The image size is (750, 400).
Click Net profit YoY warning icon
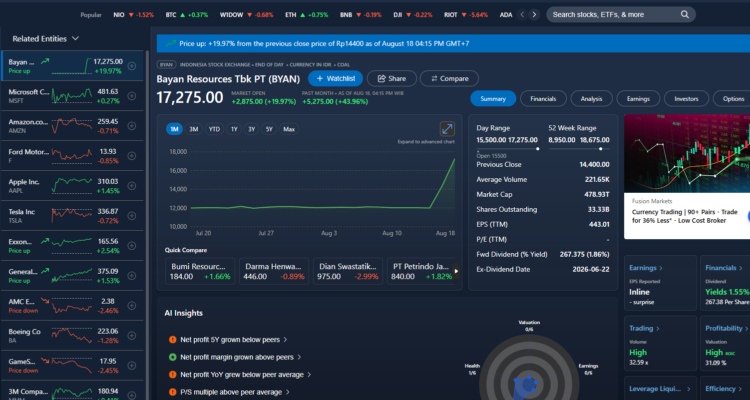coord(173,375)
